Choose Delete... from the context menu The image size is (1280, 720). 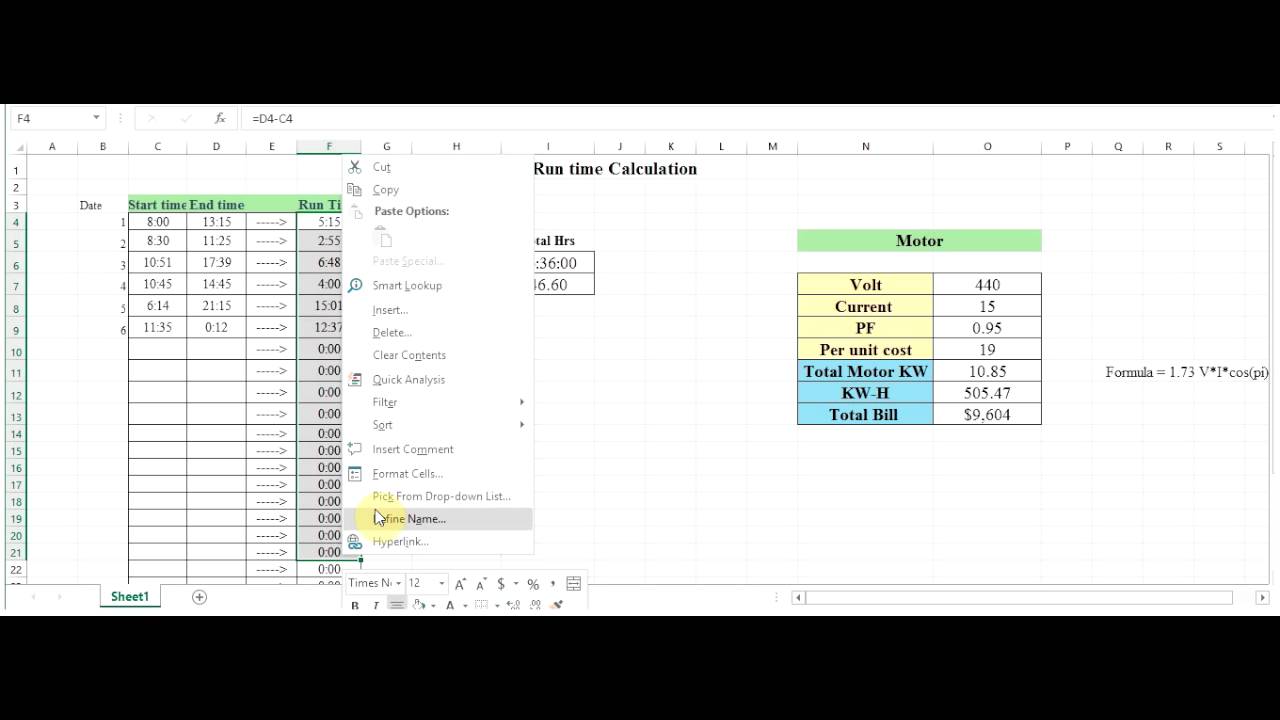(438, 332)
